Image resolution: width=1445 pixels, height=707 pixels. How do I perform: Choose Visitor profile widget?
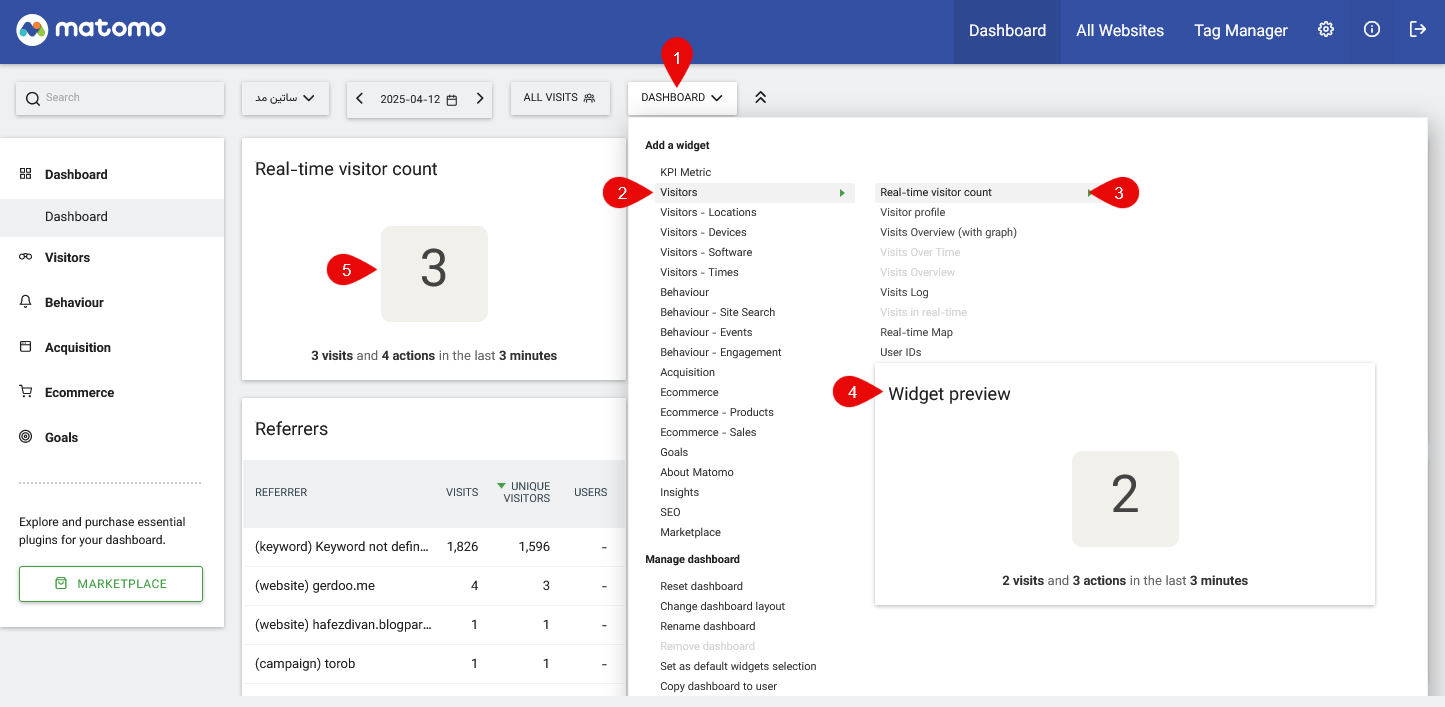click(912, 212)
